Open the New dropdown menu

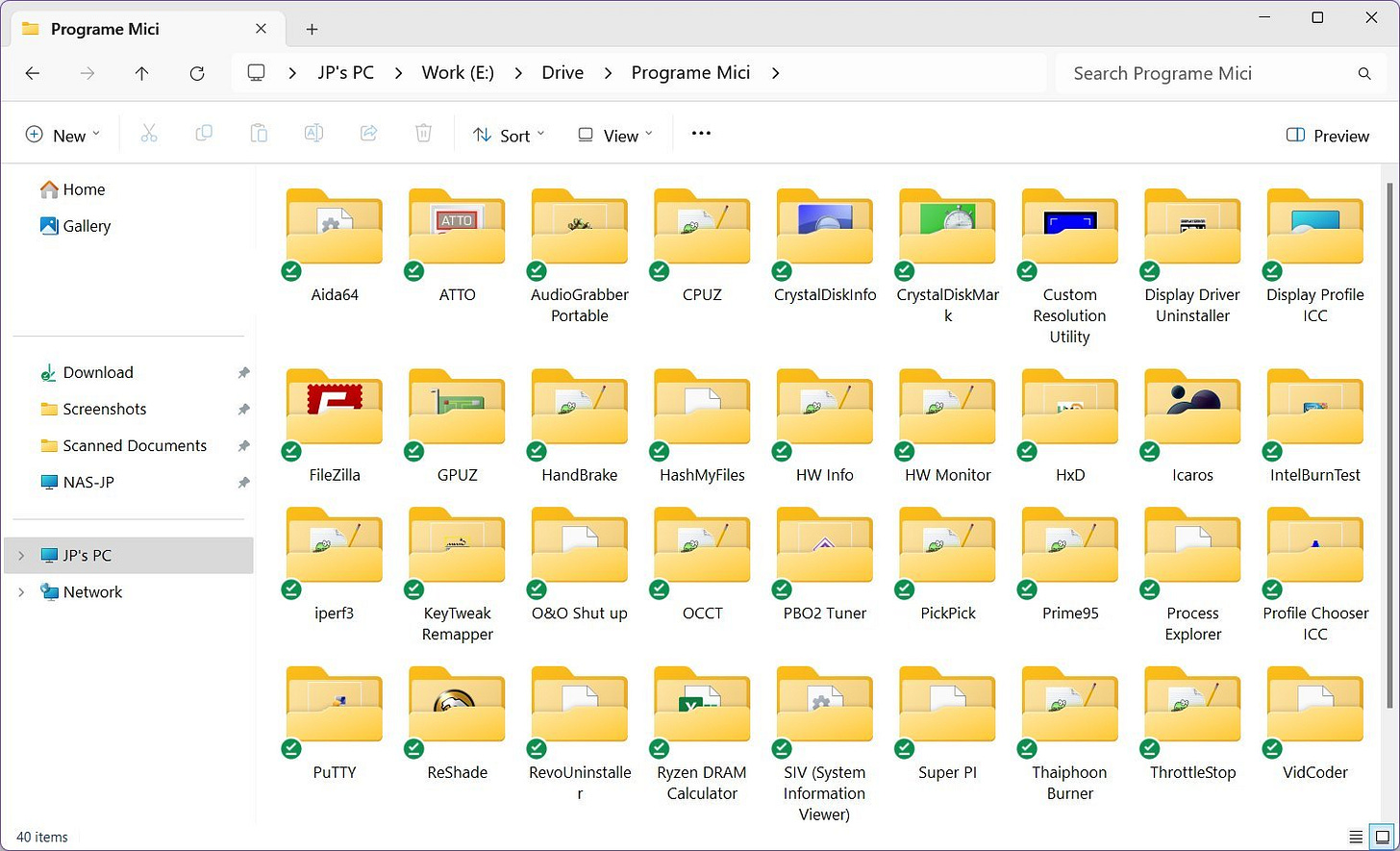(x=62, y=136)
